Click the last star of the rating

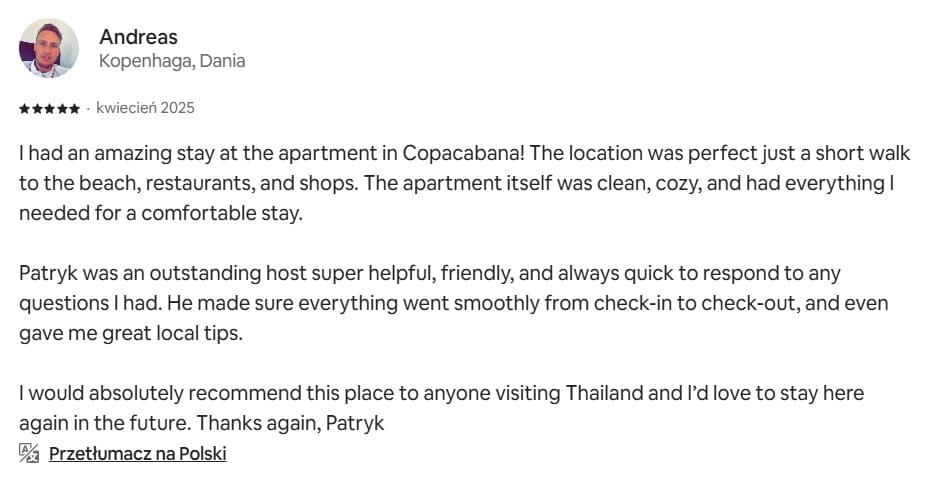pos(74,108)
